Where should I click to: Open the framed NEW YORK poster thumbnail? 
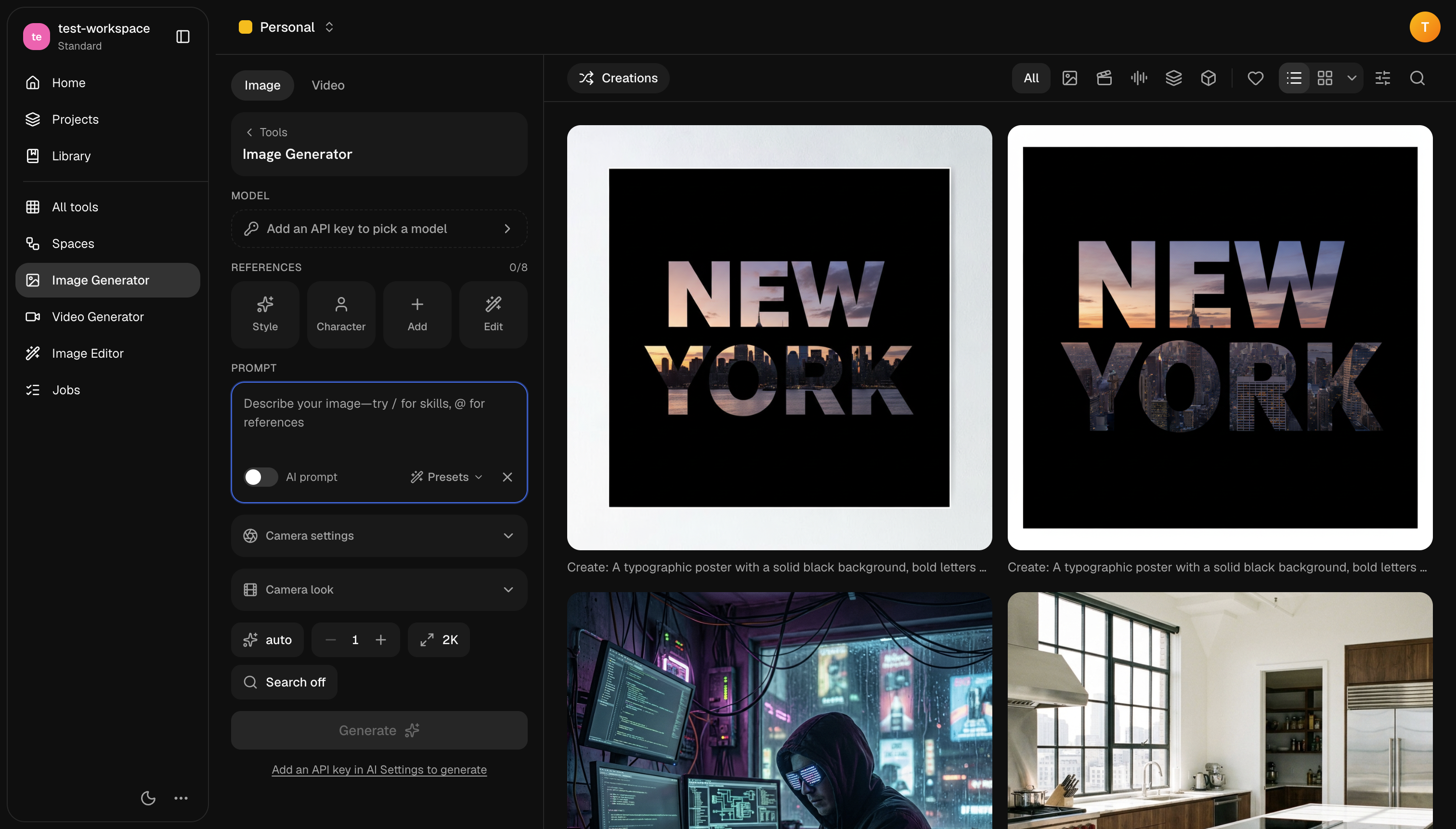(779, 337)
